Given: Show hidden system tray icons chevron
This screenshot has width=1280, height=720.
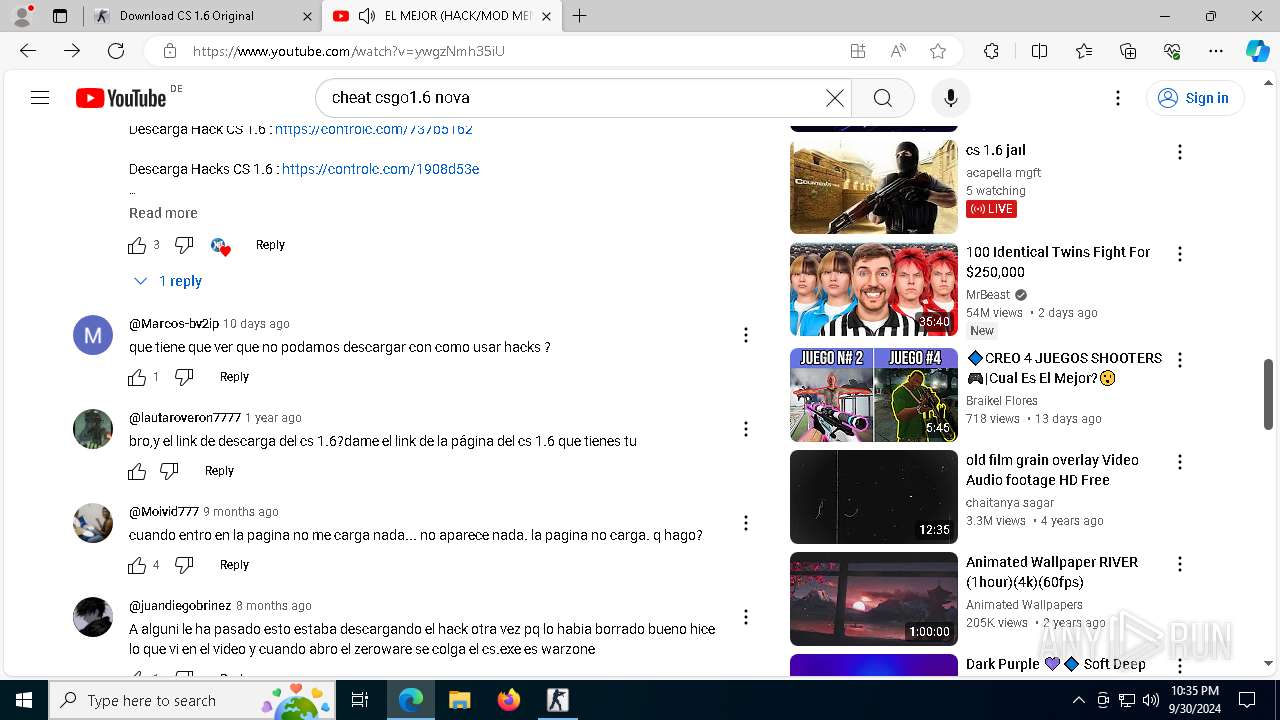Looking at the screenshot, I should click(x=1078, y=700).
